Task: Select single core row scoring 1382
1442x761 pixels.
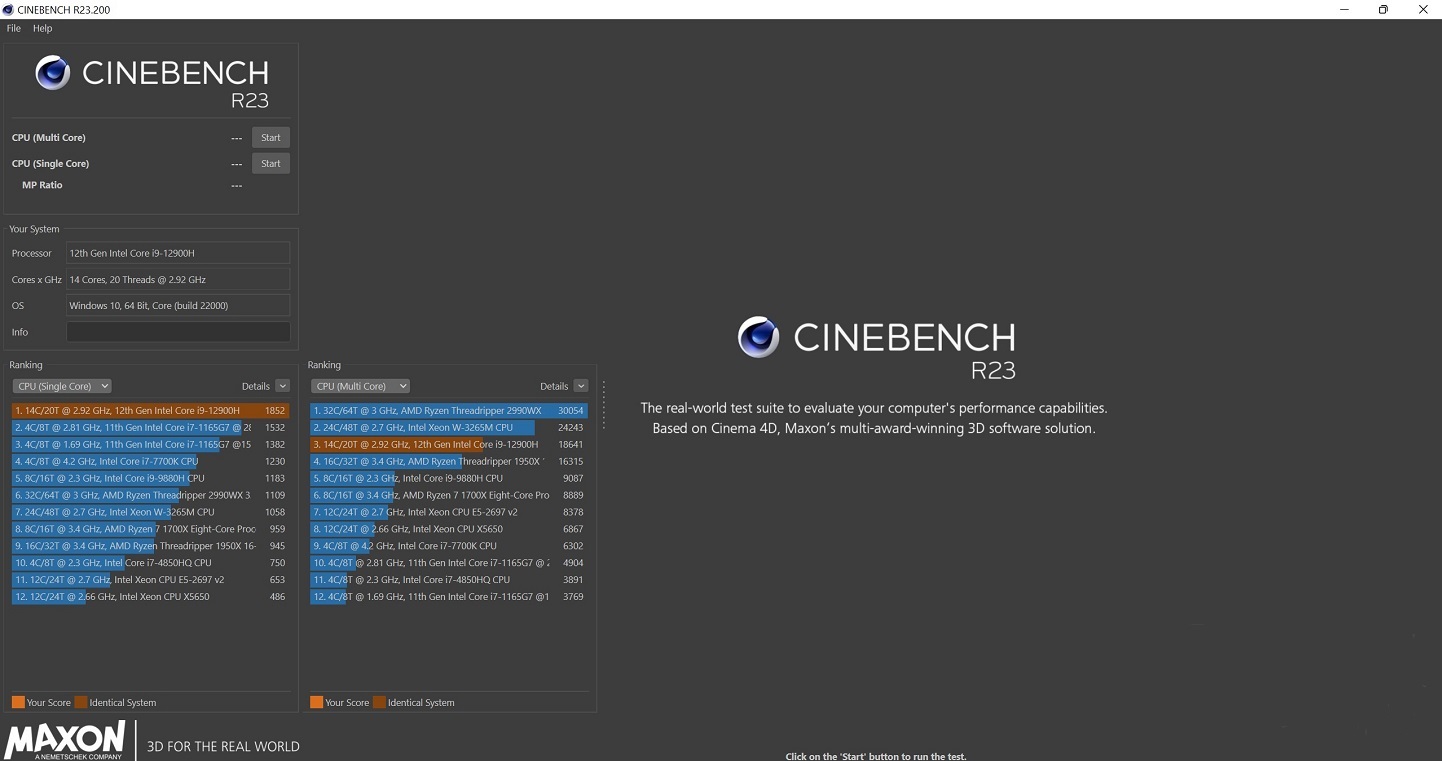Action: point(150,445)
